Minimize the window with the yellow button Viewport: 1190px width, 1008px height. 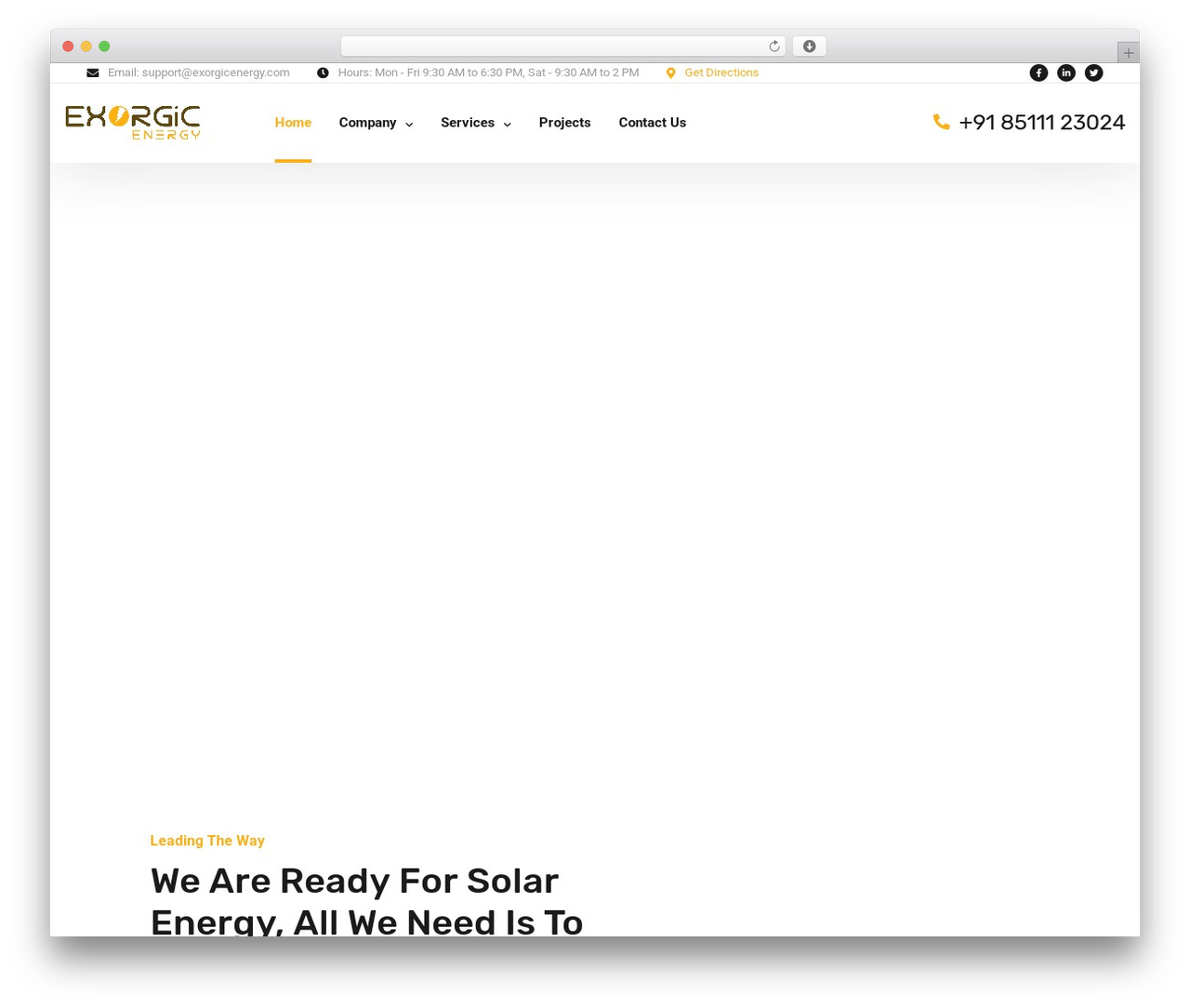(86, 46)
